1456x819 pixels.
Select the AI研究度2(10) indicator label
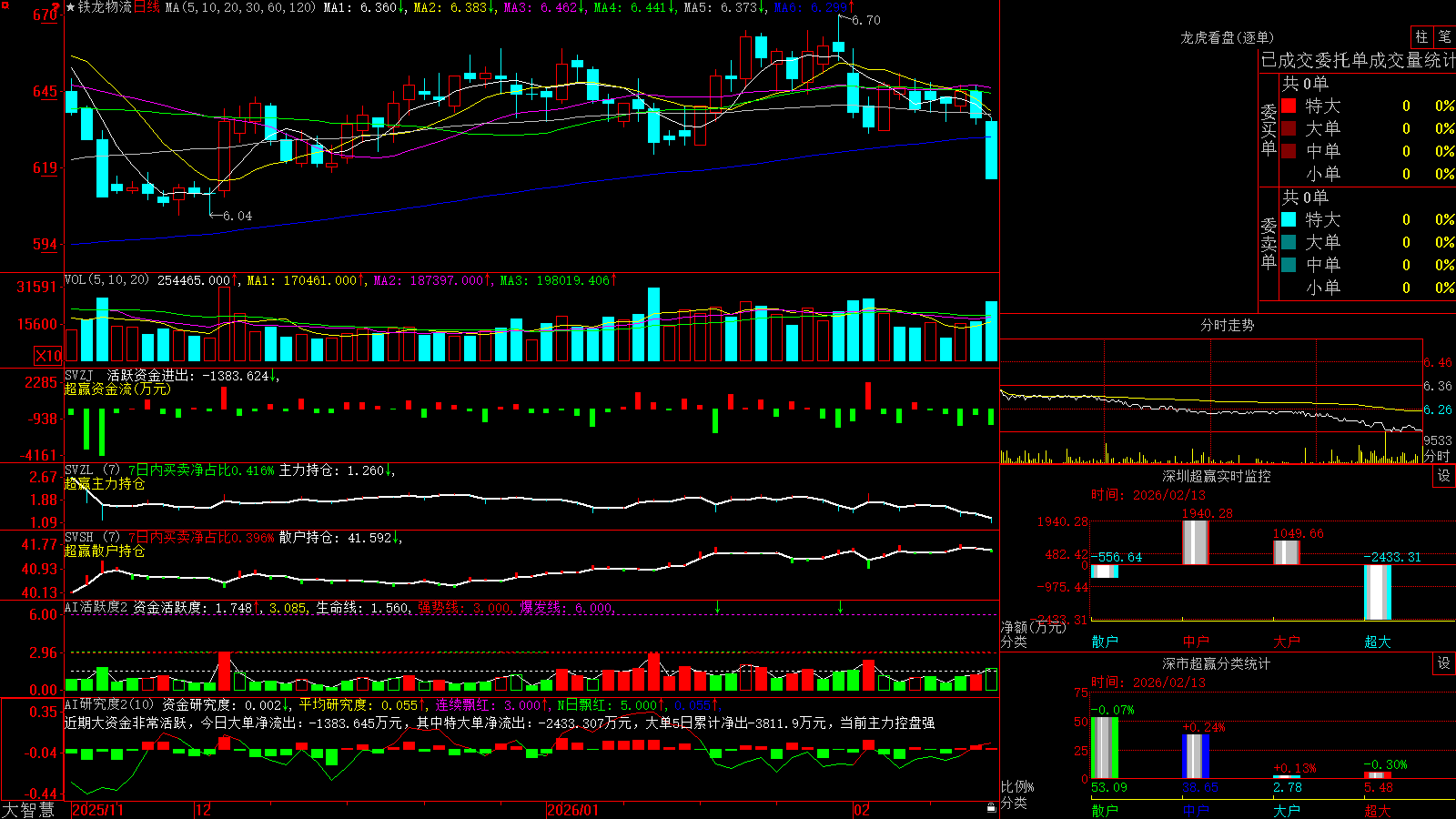point(109,704)
